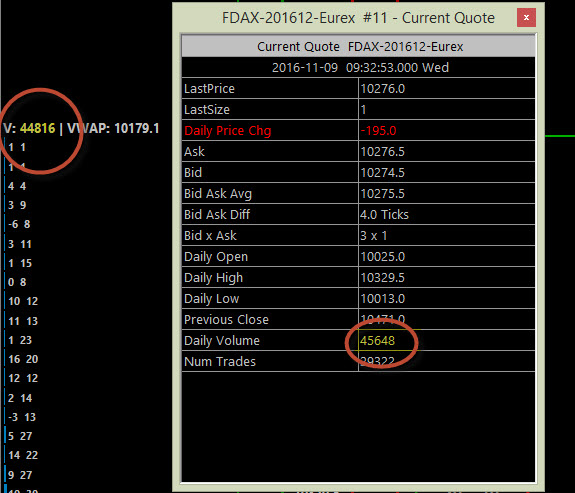Select the chart row reading 5 27

(x=20, y=437)
